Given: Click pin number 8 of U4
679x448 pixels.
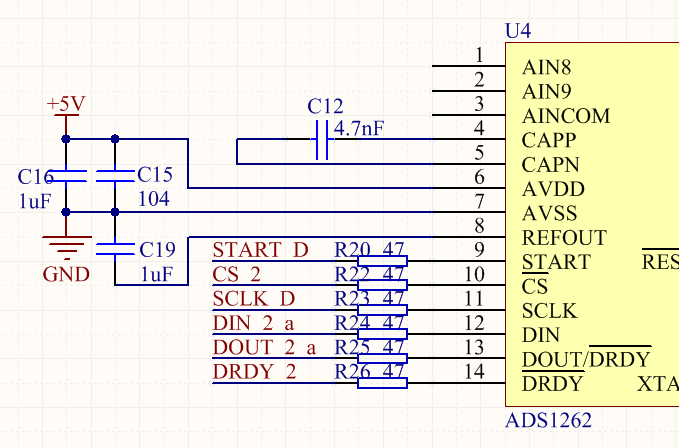Looking at the screenshot, I should pyautogui.click(x=479, y=226).
